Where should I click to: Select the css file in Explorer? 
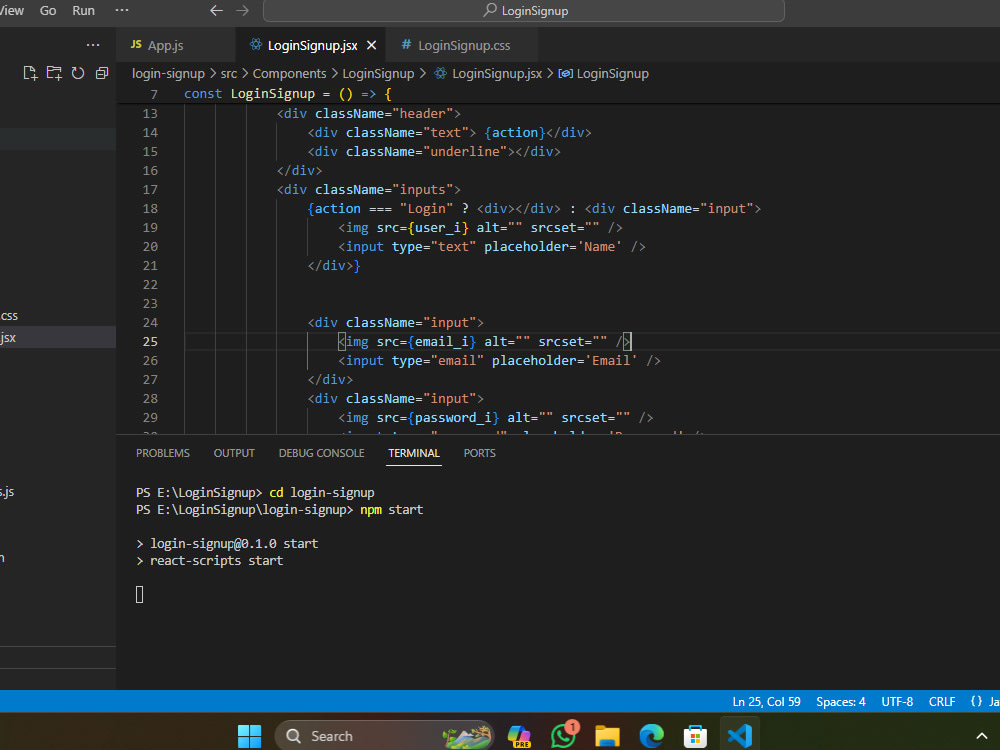click(58, 316)
